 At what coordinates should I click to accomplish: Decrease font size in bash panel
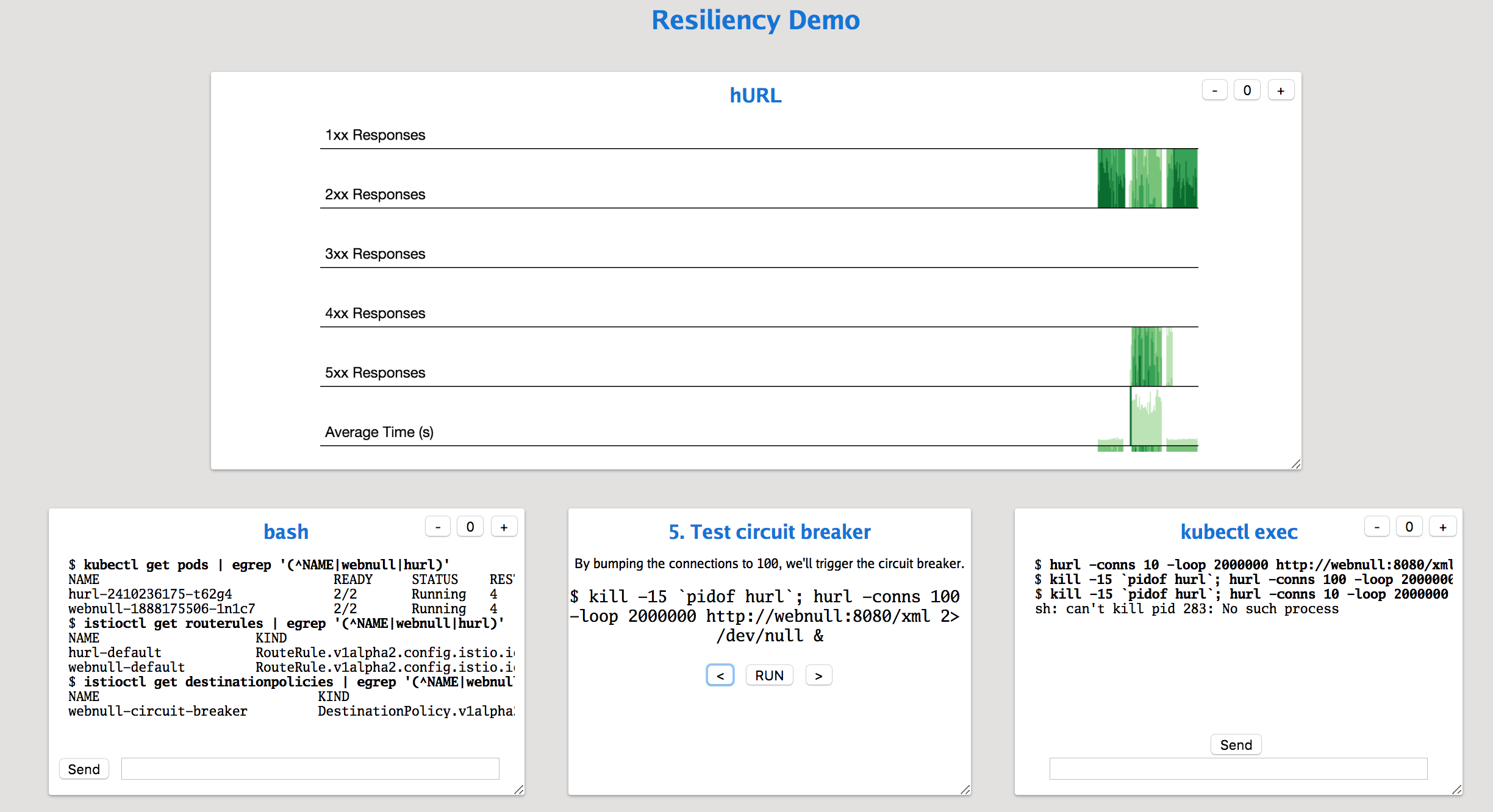point(438,527)
